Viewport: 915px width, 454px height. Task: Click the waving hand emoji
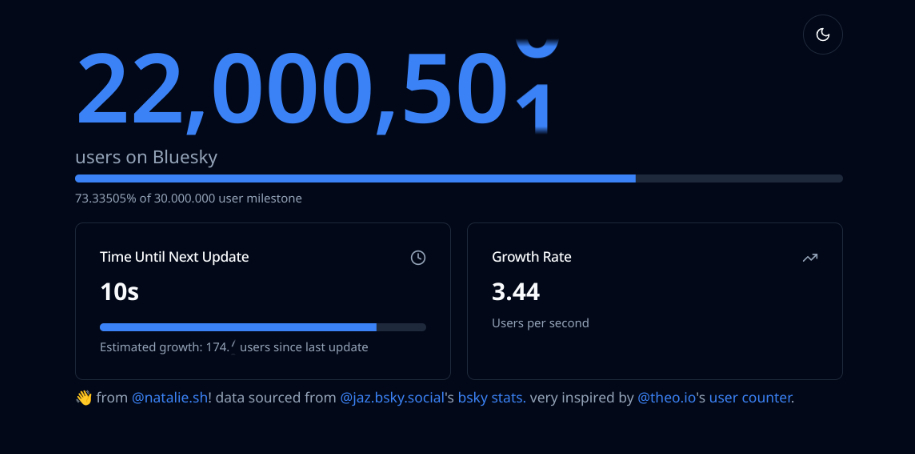pyautogui.click(x=84, y=398)
